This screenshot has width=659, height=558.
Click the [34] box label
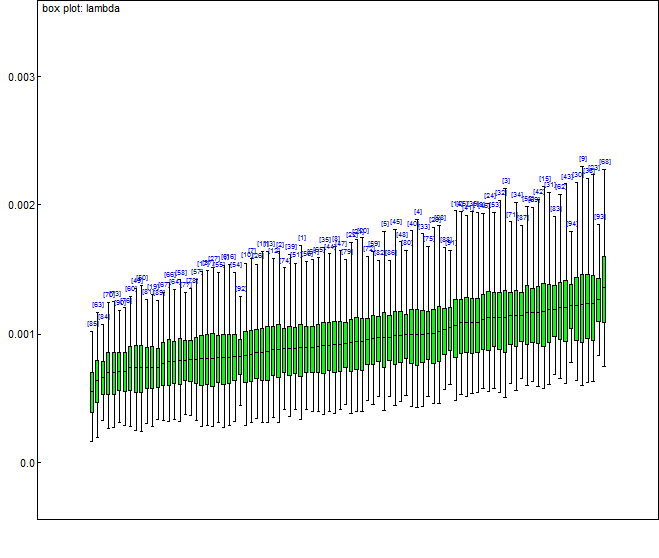(517, 195)
